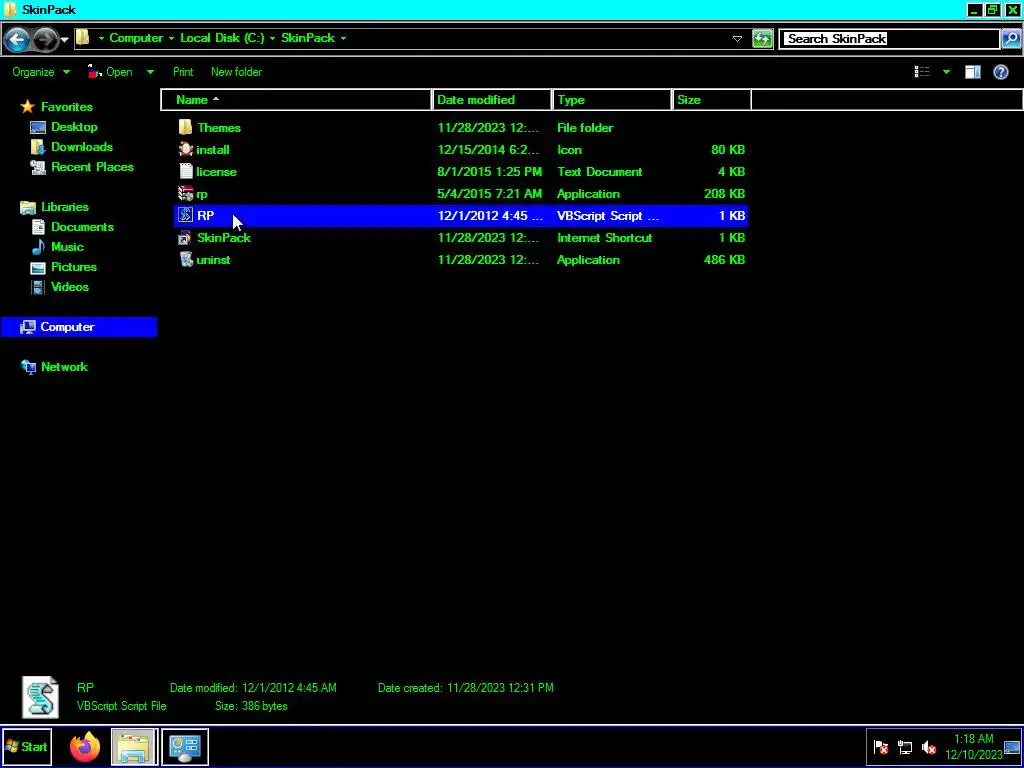Open Videos library
1024x768 pixels.
point(70,287)
